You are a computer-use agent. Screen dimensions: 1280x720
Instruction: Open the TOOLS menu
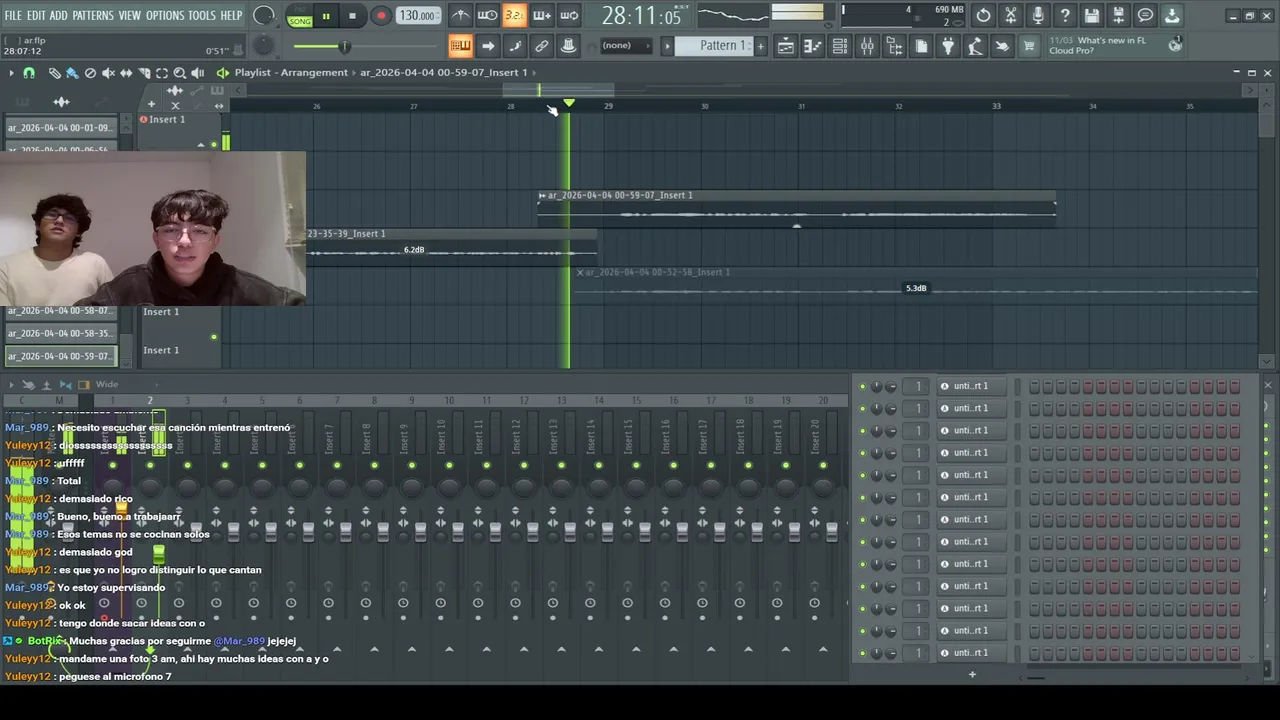[202, 16]
